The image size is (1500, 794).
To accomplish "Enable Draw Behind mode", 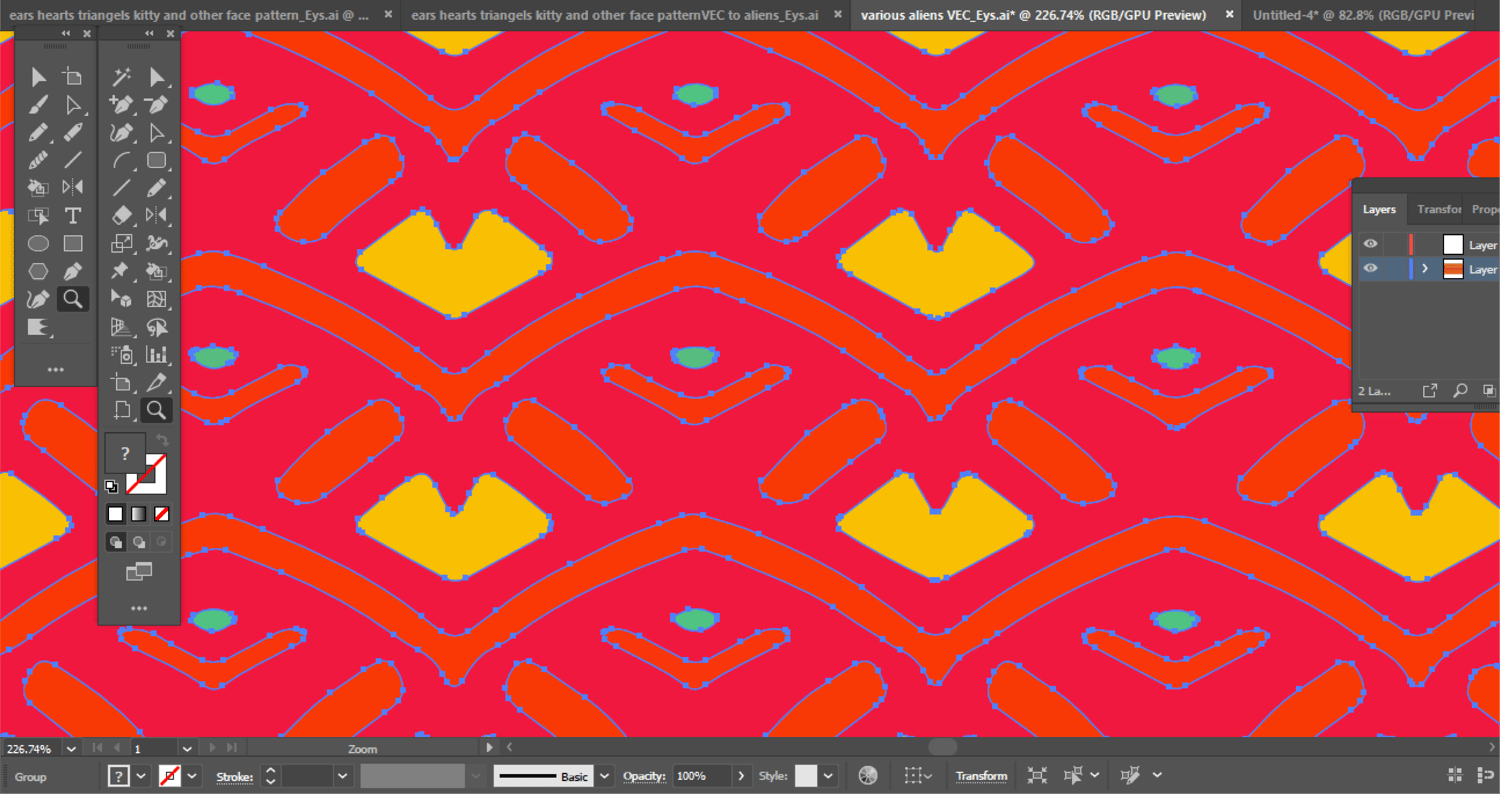I will click(x=138, y=542).
